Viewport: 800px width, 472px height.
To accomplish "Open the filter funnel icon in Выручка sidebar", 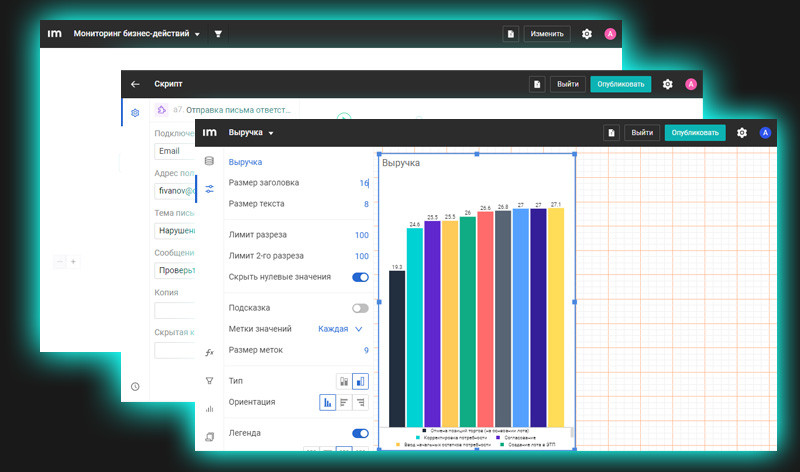I will 209,381.
